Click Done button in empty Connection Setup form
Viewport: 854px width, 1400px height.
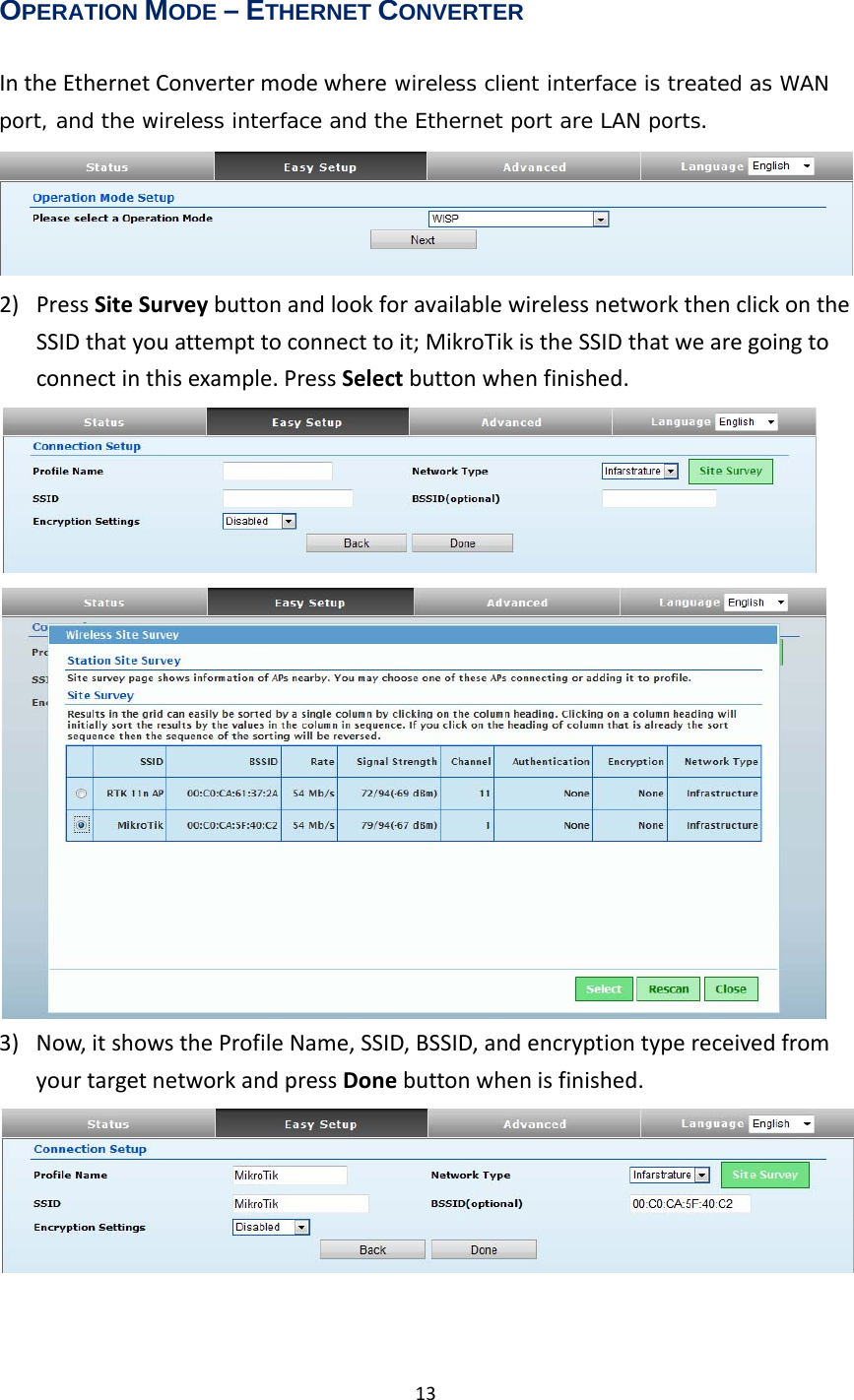pyautogui.click(x=462, y=542)
